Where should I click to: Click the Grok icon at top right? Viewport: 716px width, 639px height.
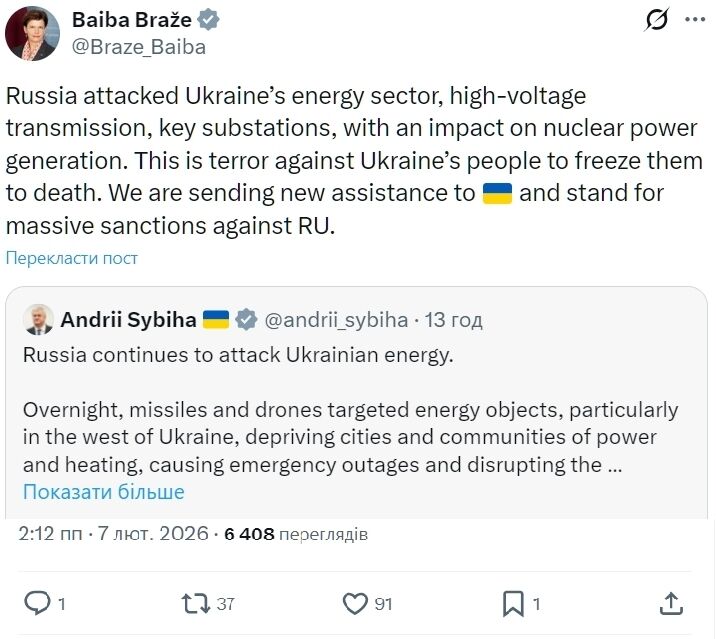click(x=657, y=19)
